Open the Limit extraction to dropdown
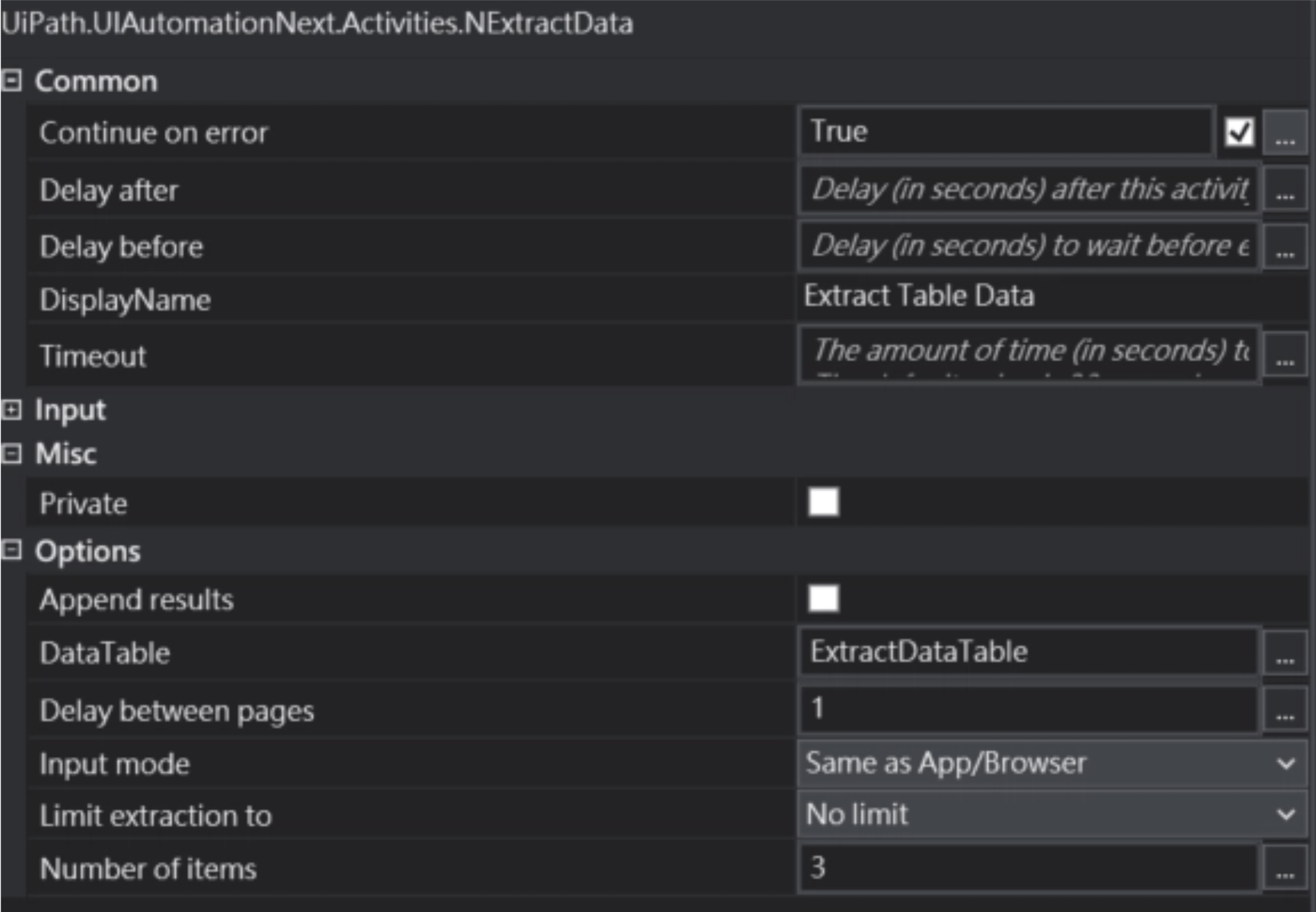The width and height of the screenshot is (1316, 912). click(x=1052, y=815)
